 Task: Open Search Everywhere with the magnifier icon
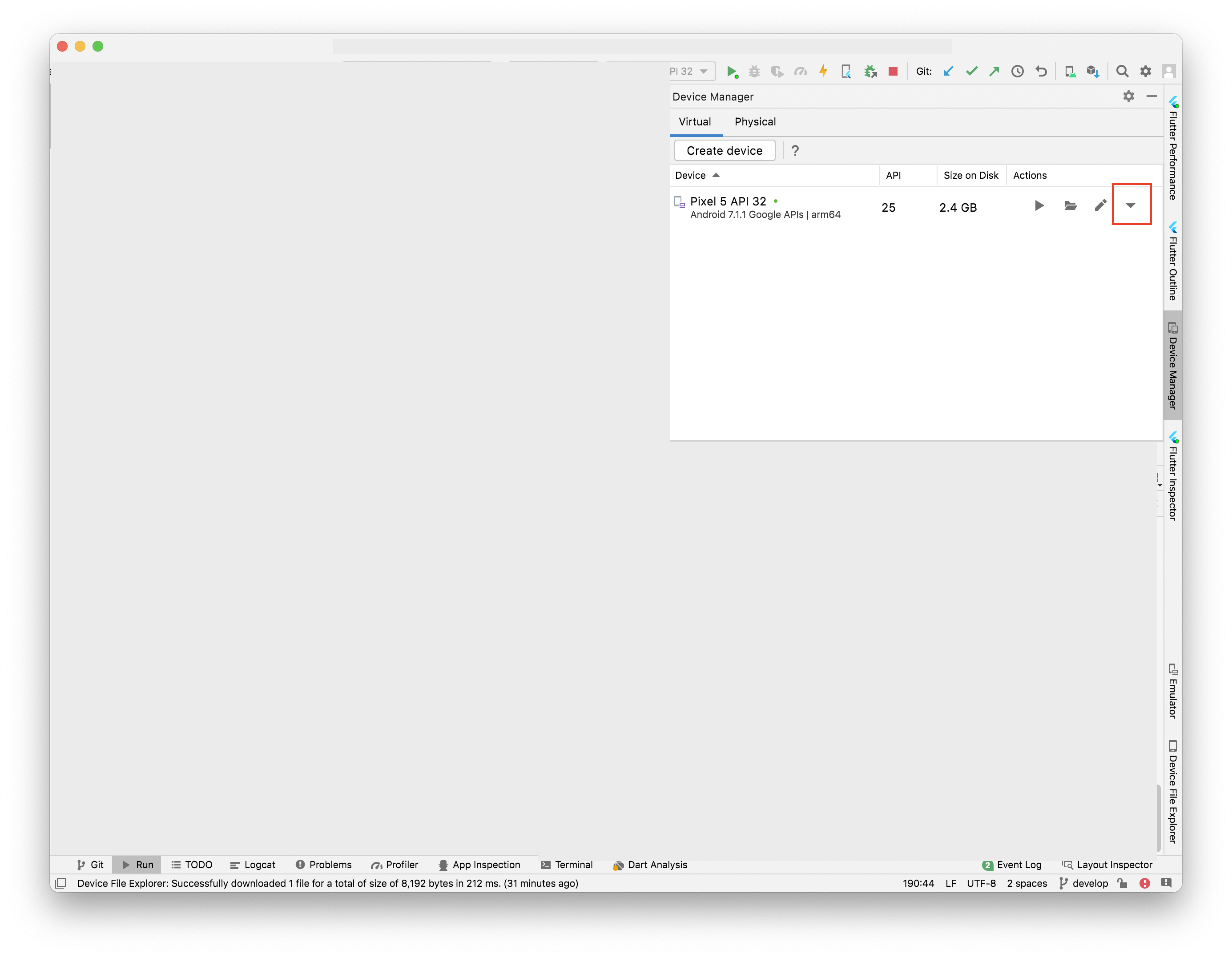click(x=1122, y=71)
